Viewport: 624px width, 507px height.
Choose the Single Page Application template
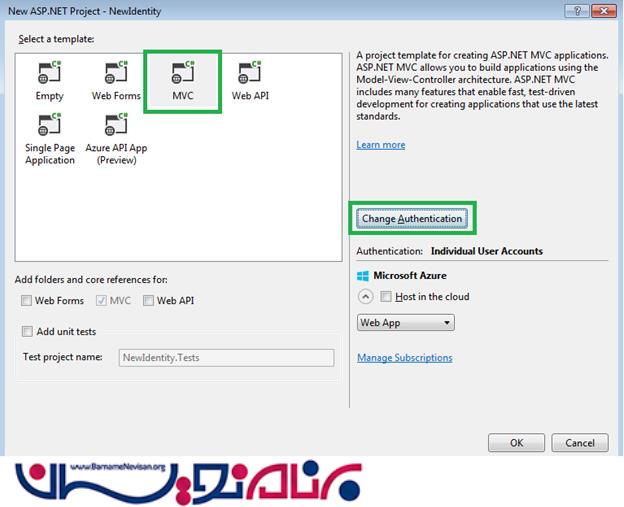50,138
